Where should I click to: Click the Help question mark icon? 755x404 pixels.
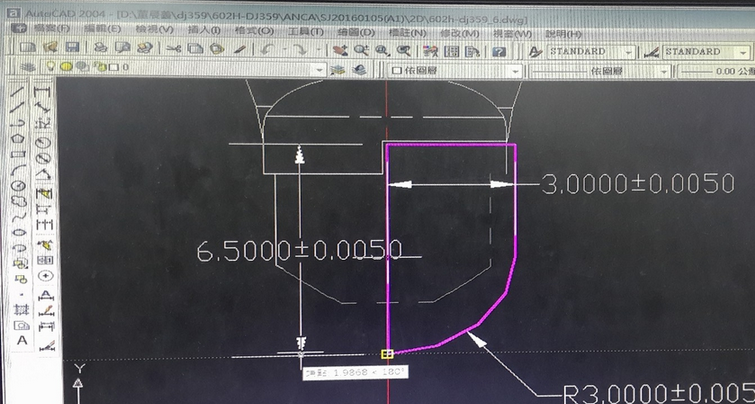[498, 51]
